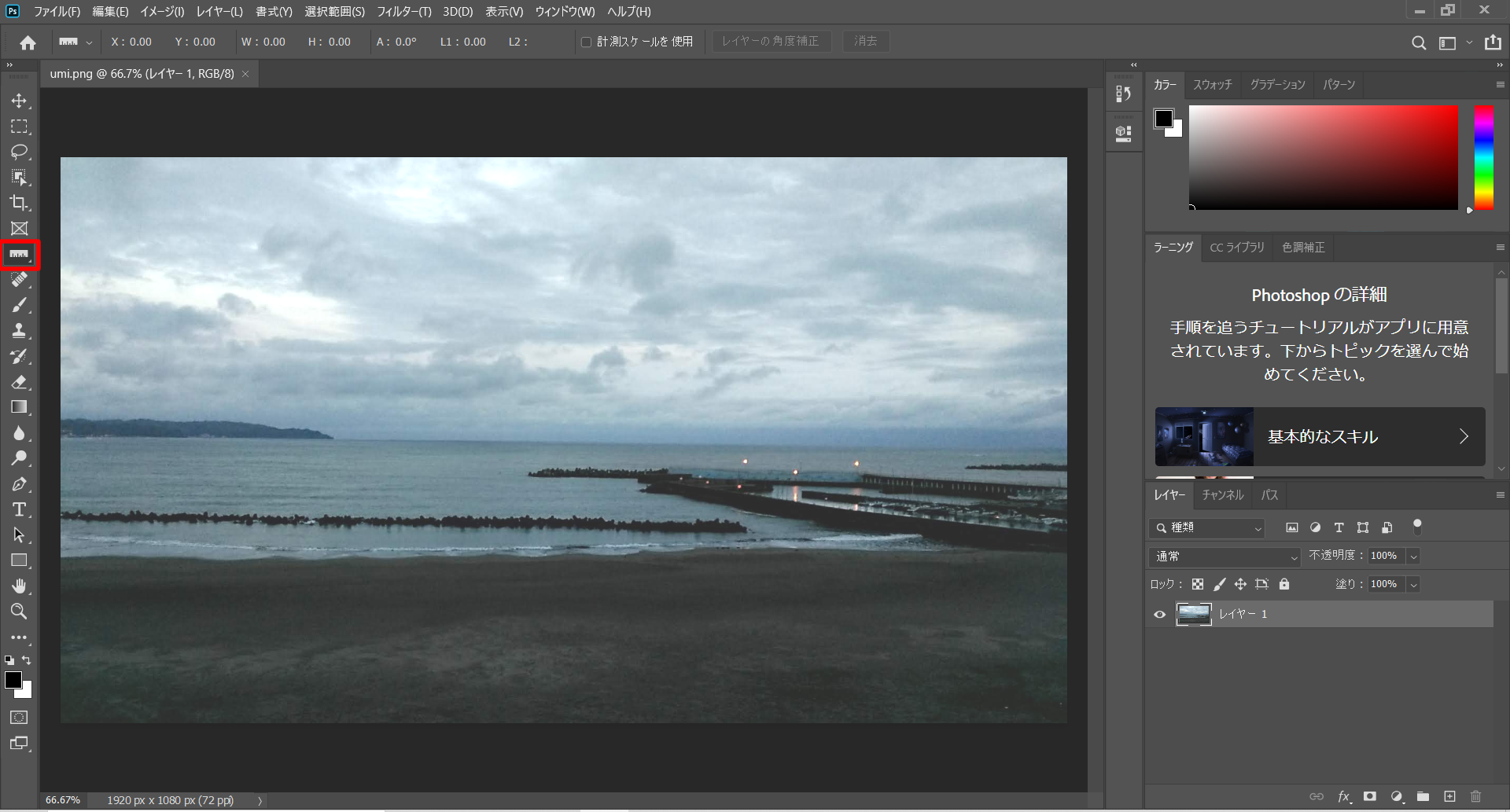This screenshot has height=812, width=1510.
Task: Filter layers by type layers
Action: (x=1339, y=527)
